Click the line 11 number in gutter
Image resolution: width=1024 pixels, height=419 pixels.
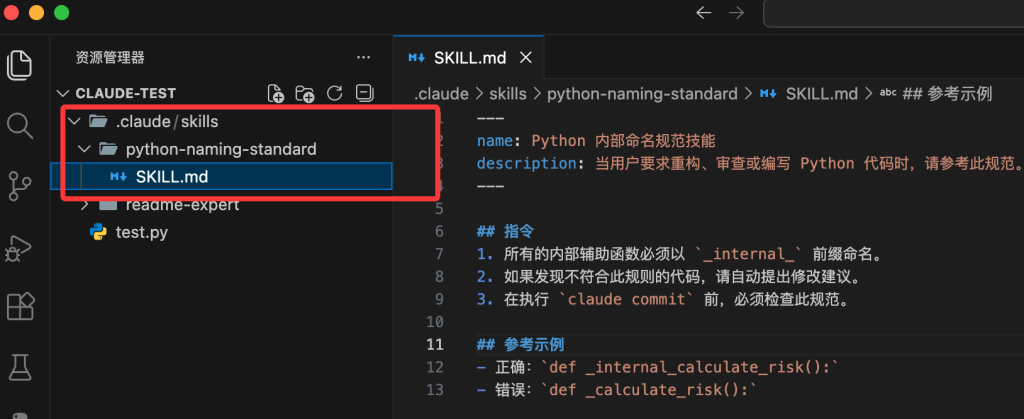click(x=435, y=344)
